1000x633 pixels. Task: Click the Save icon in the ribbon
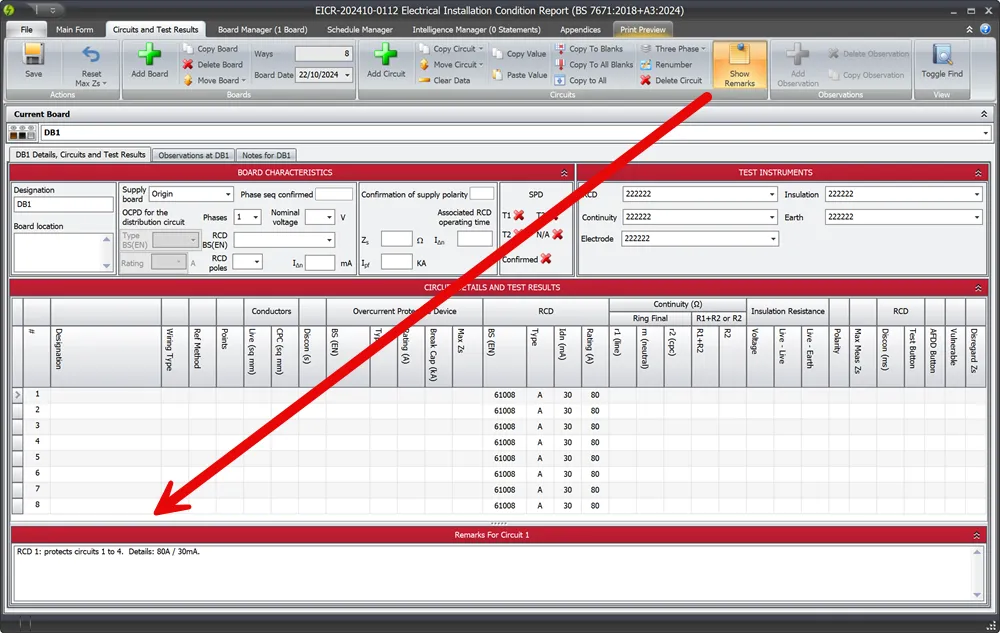(33, 56)
